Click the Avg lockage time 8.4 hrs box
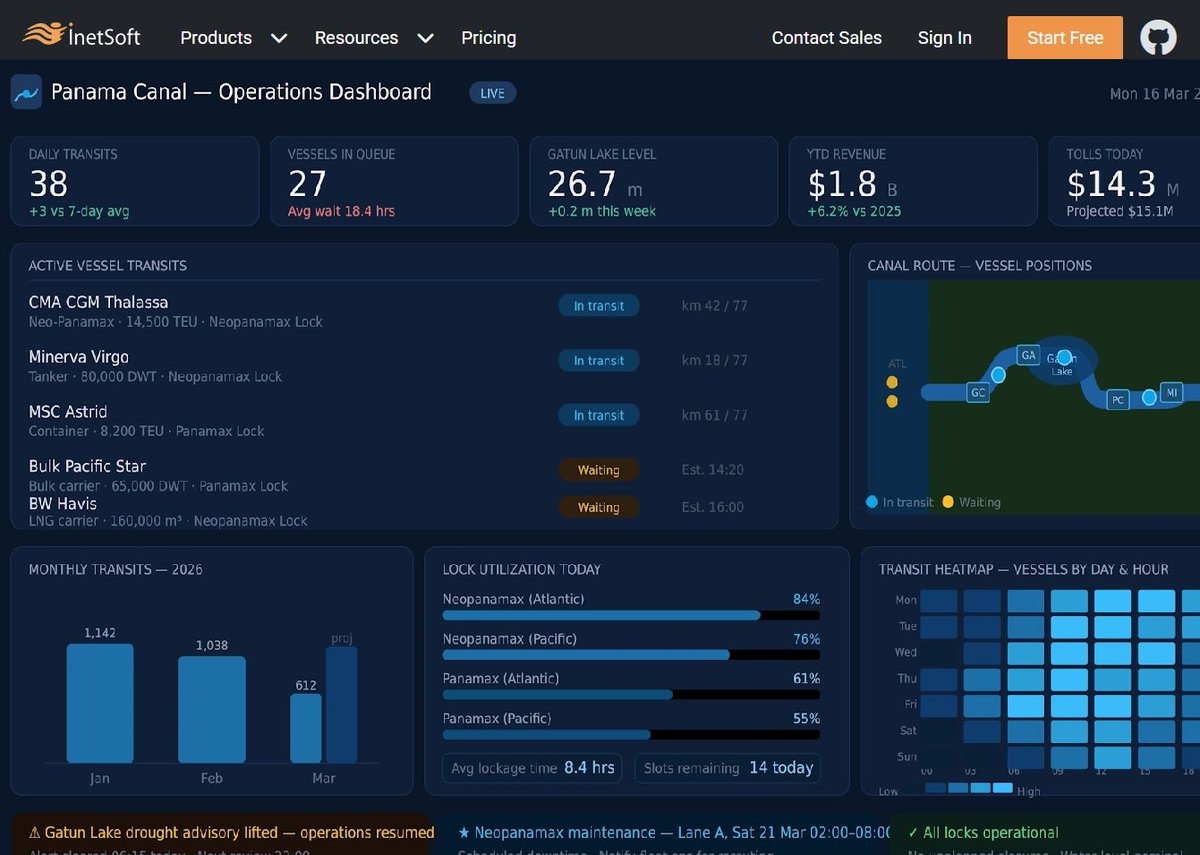The height and width of the screenshot is (855, 1200). [x=532, y=768]
